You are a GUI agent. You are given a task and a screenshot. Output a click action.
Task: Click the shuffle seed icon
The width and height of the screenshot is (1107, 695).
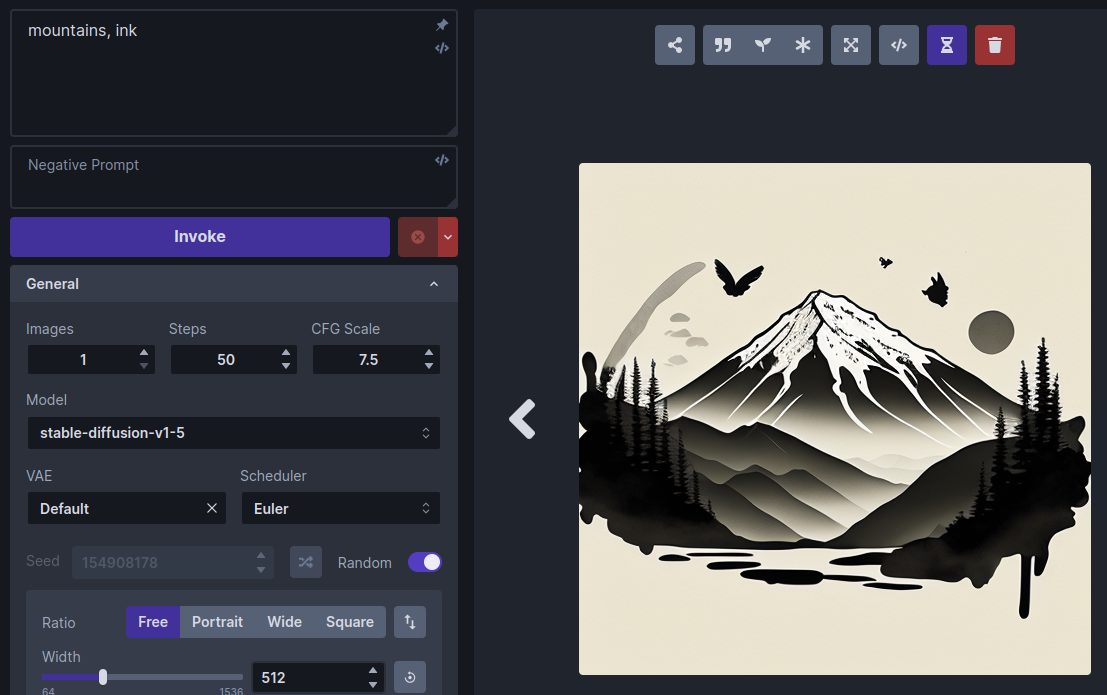pyautogui.click(x=306, y=562)
